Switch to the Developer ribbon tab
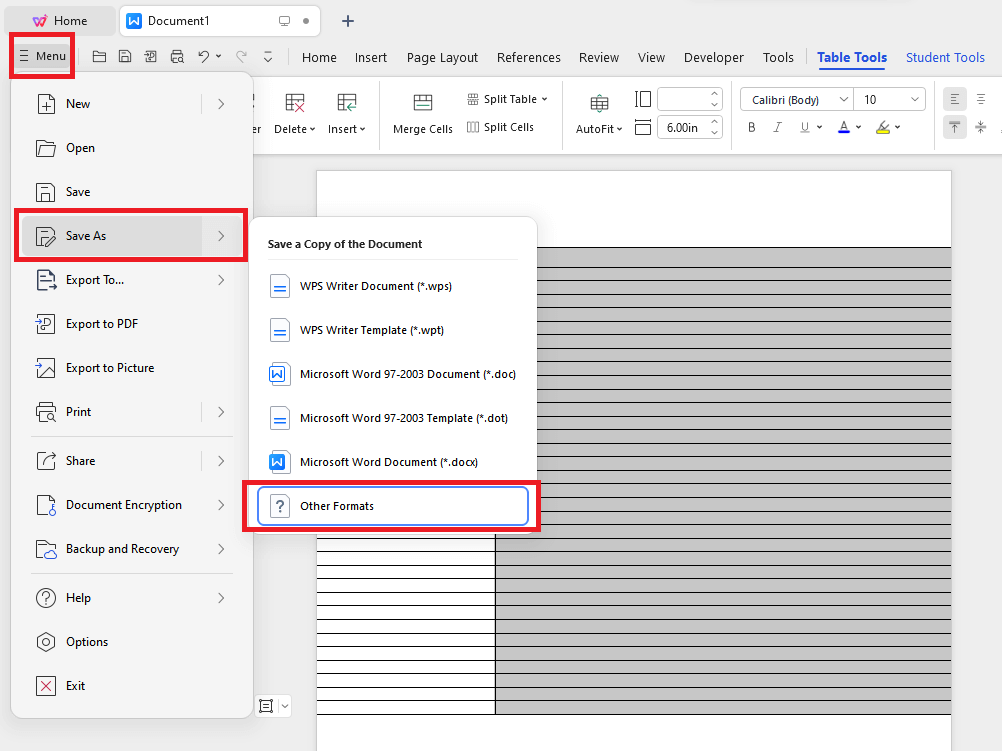The width and height of the screenshot is (1002, 751). tap(713, 58)
